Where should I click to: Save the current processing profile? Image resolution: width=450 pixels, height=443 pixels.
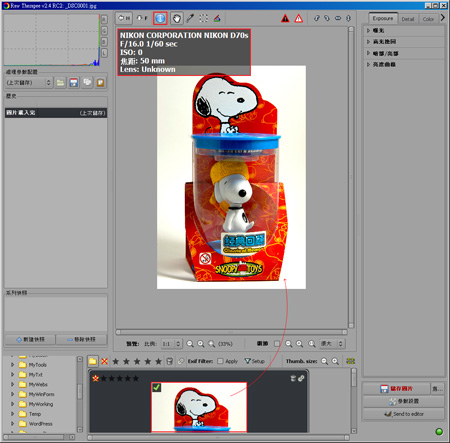tap(74, 82)
